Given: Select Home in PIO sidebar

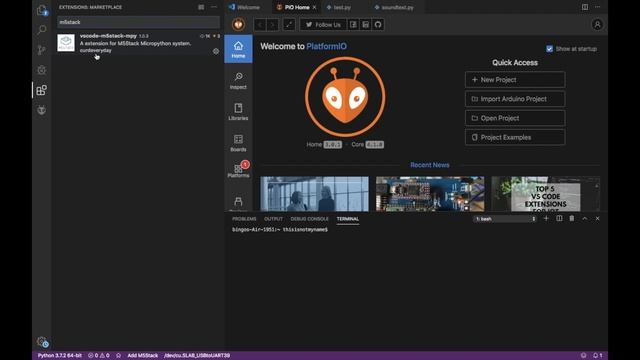Looking at the screenshot, I should pos(238,49).
